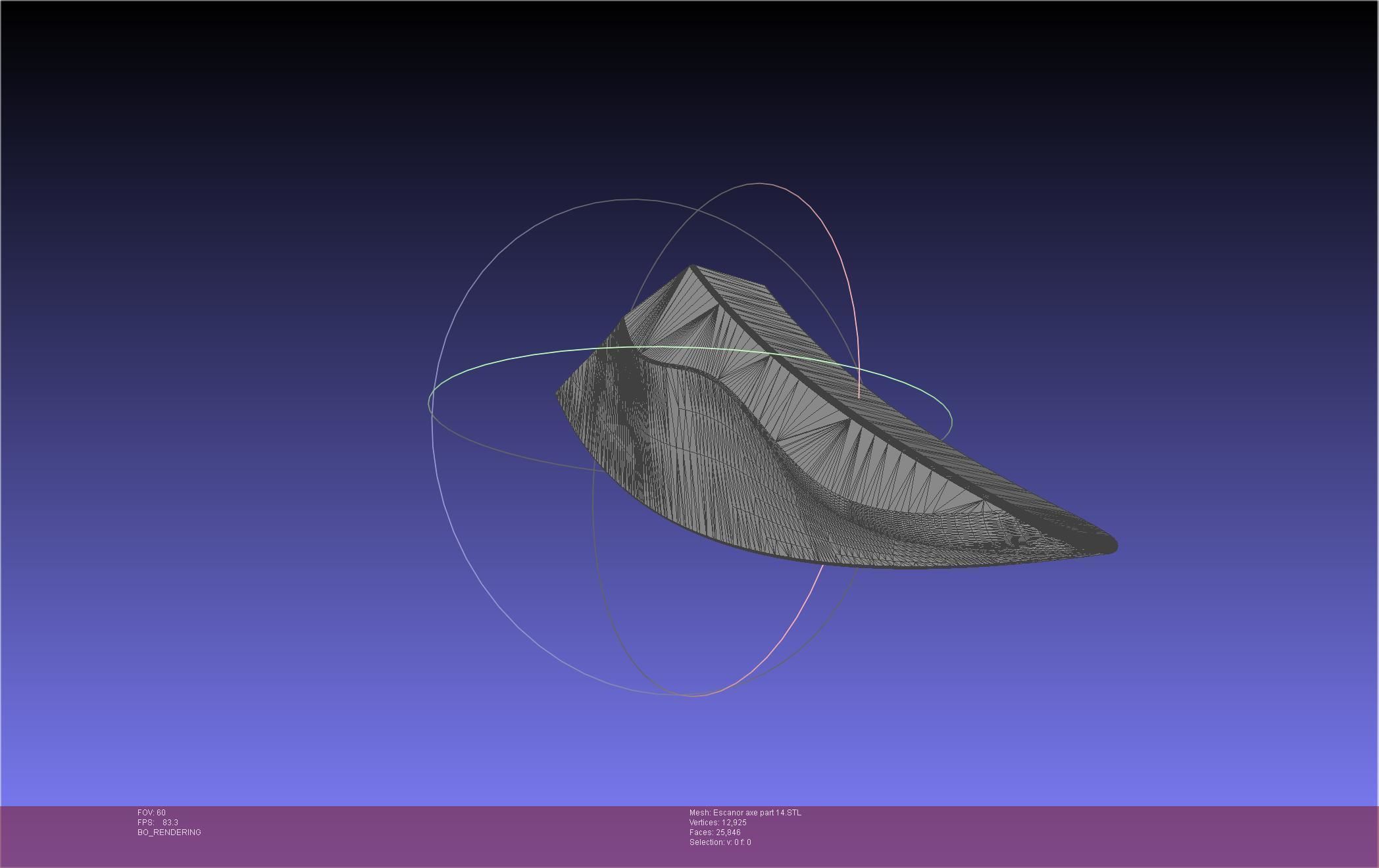Screen dimensions: 1379x868
Task: Click the 'Mesh: Escanor axe part 14.STL' label
Action: 745,813
